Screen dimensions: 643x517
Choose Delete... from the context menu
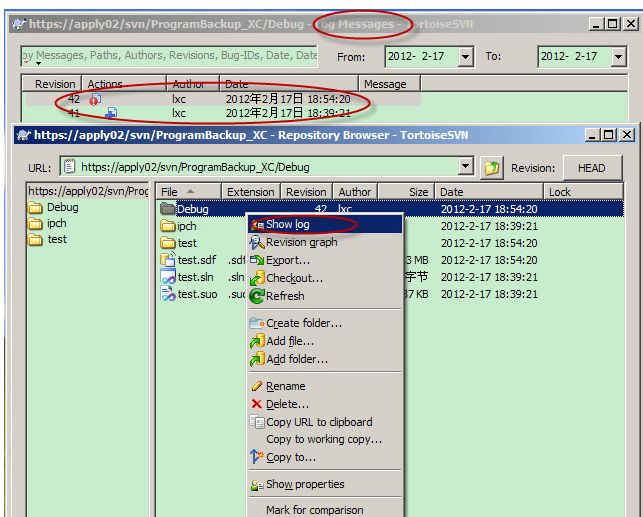(x=287, y=404)
